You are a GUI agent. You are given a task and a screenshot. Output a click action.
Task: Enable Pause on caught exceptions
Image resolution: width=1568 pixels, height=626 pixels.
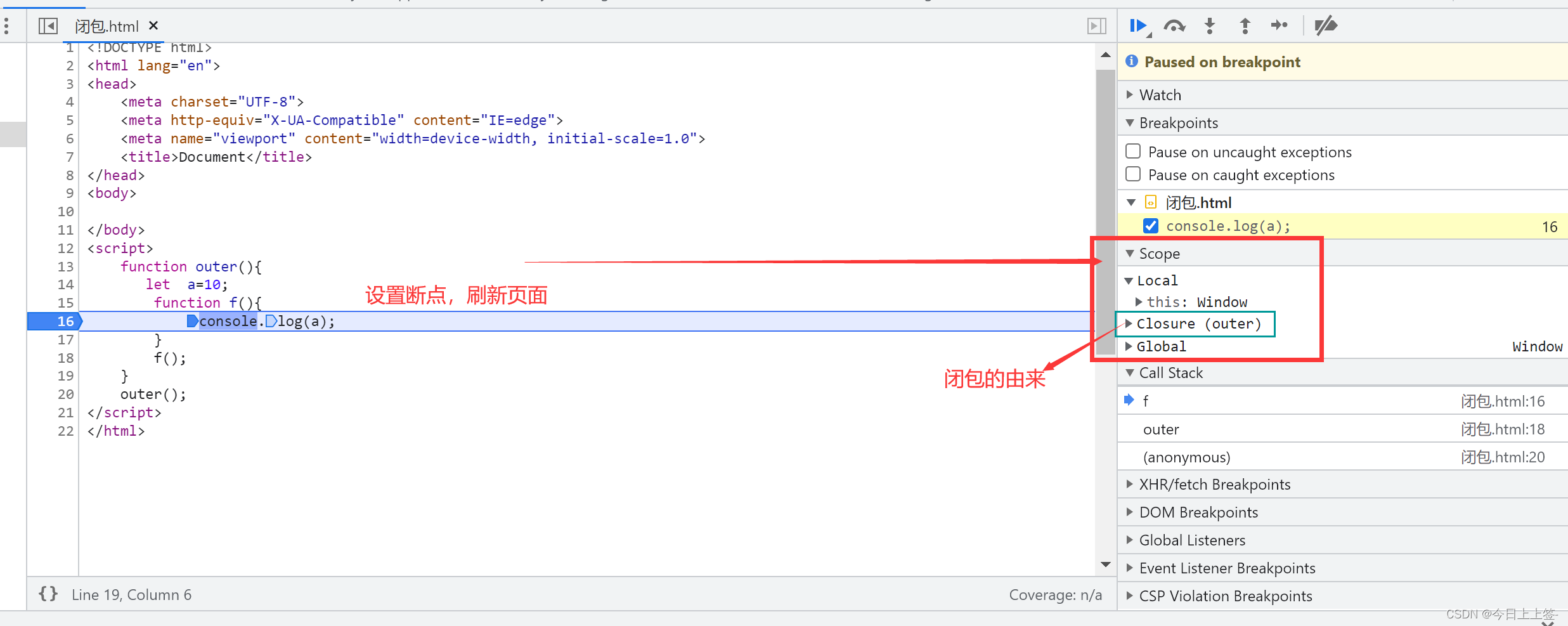(x=1133, y=174)
